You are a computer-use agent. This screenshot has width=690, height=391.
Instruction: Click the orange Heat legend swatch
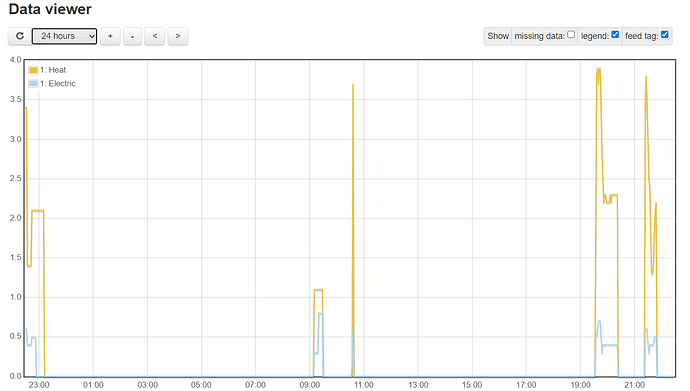click(x=33, y=70)
